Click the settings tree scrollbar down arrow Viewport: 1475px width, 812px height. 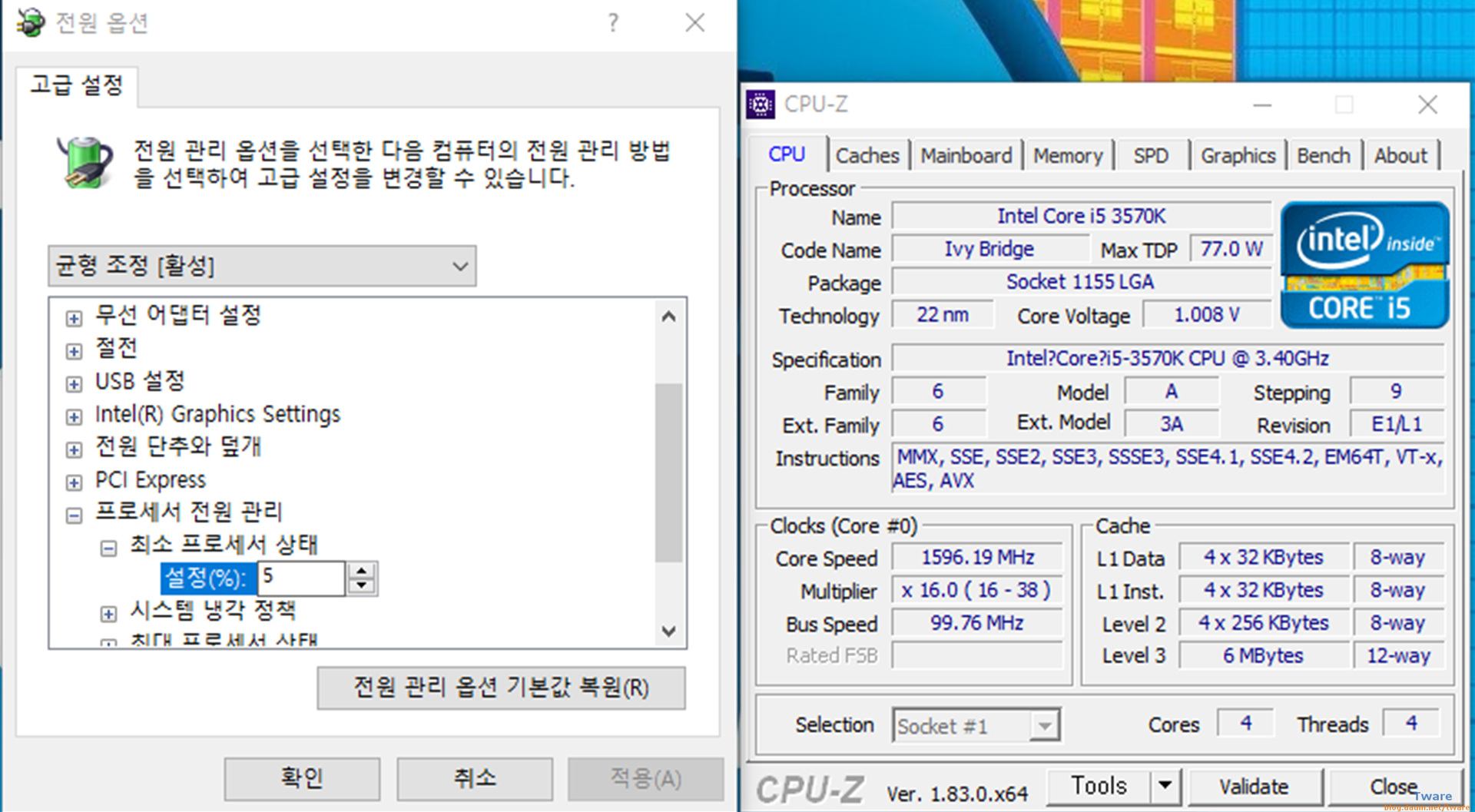coord(668,631)
